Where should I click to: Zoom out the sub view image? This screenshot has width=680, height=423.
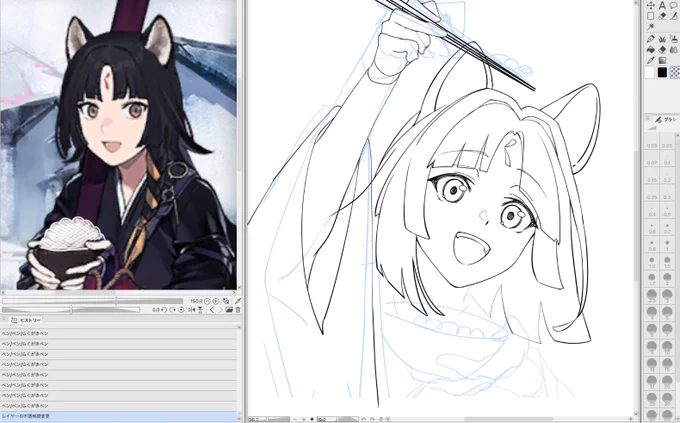coord(207,301)
